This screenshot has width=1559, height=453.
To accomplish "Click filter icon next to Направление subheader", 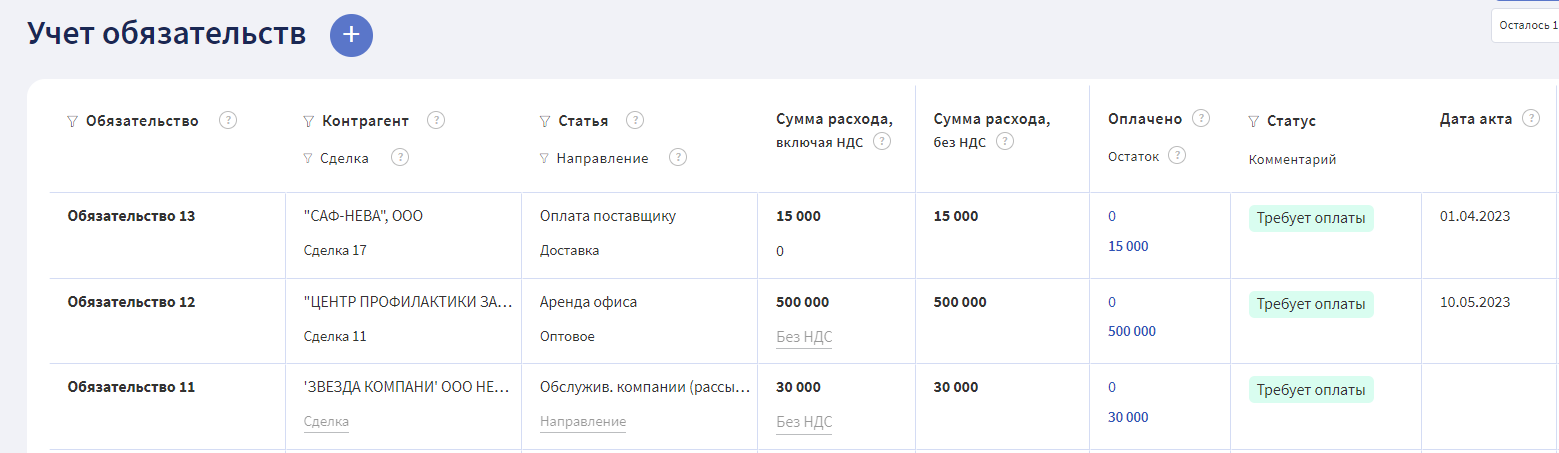I will coord(544,158).
